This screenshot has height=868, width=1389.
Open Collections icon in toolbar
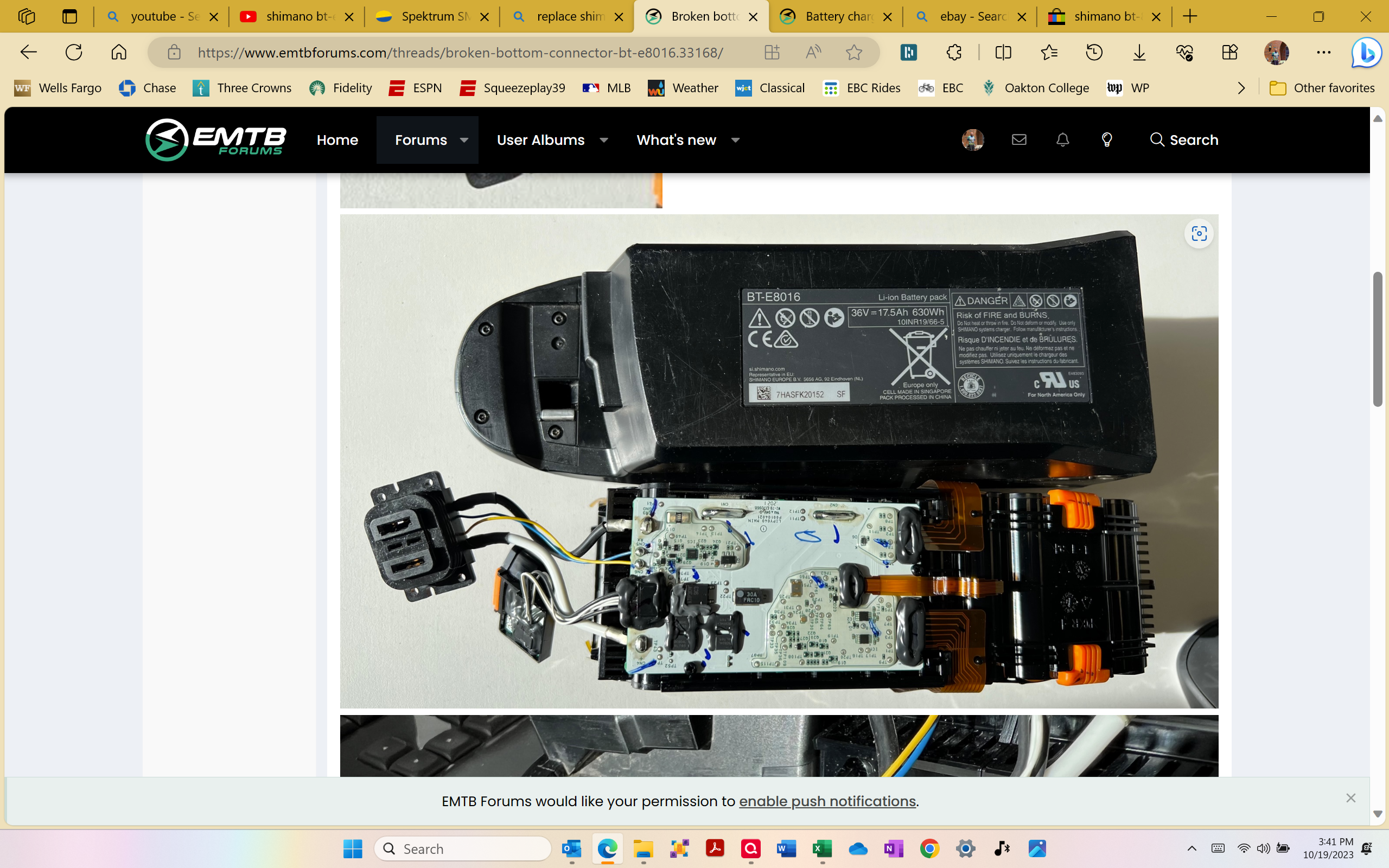[x=1229, y=52]
